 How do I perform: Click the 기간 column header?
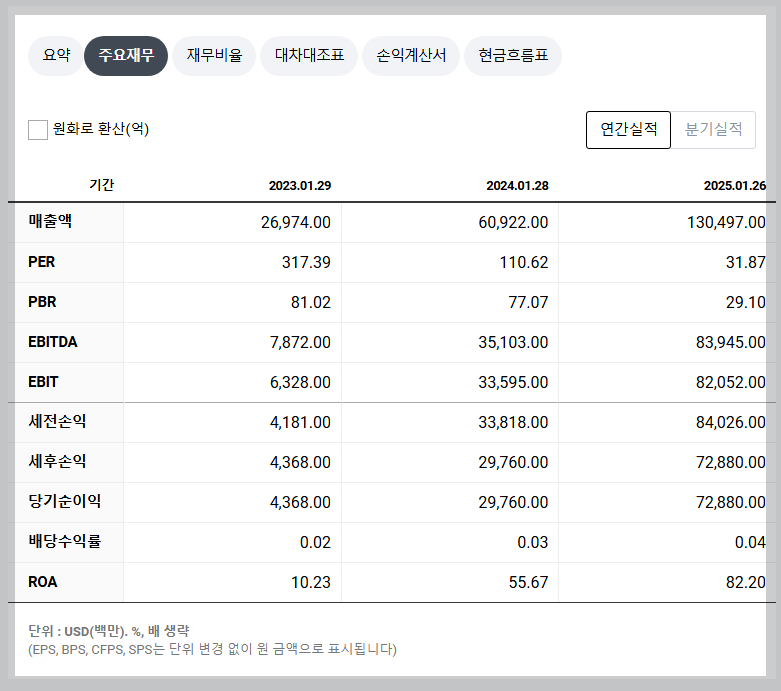pyautogui.click(x=102, y=185)
